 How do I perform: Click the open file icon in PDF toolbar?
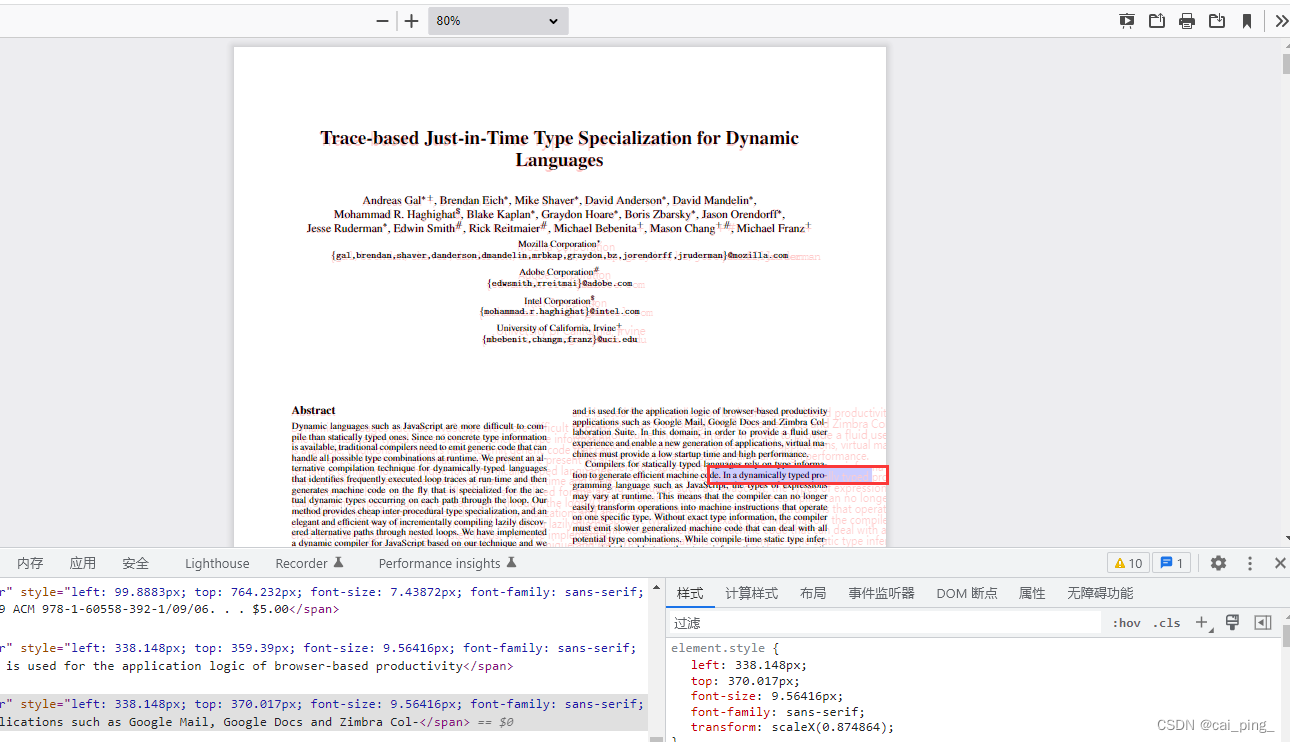click(1157, 20)
